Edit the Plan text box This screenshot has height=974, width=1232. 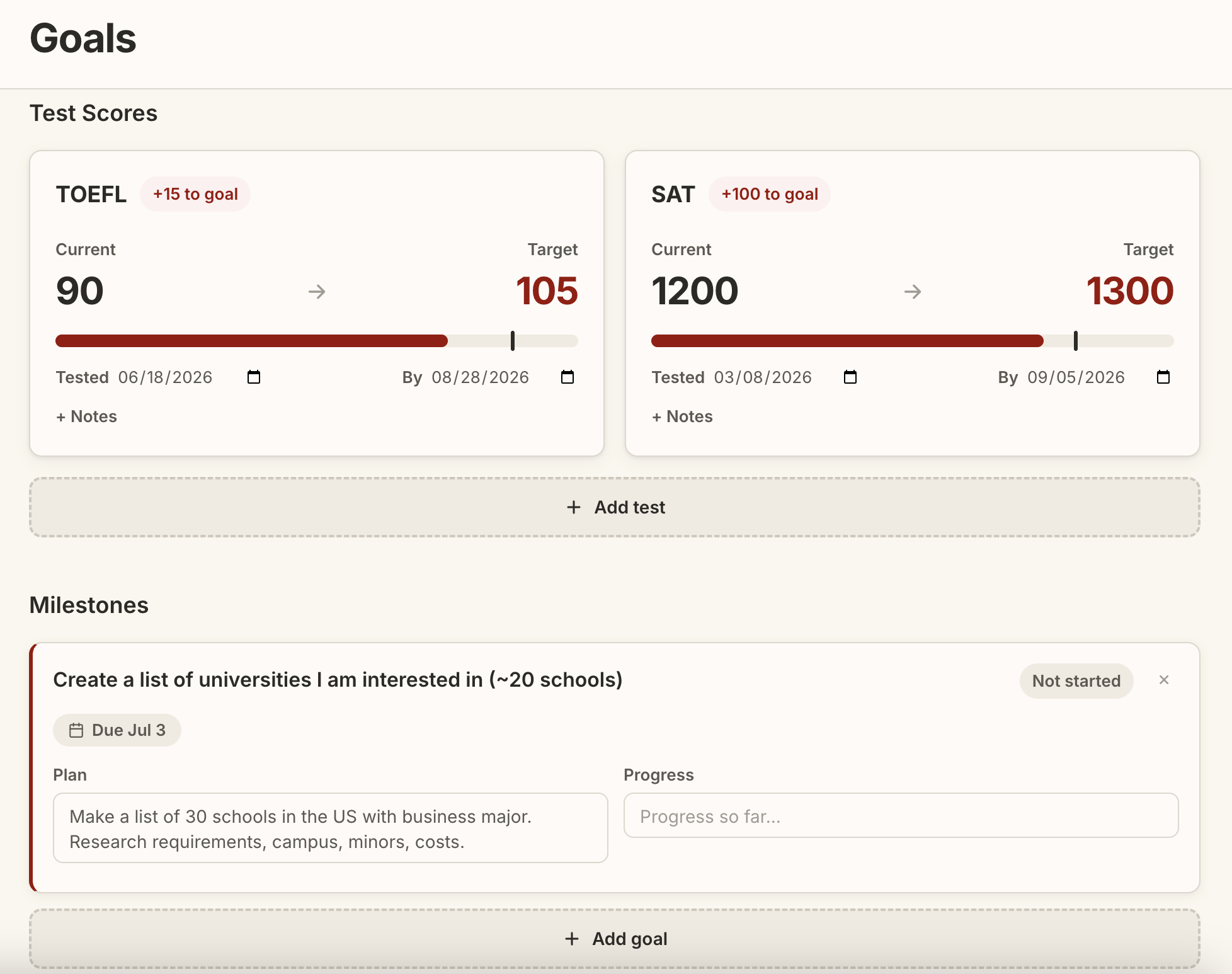click(331, 828)
